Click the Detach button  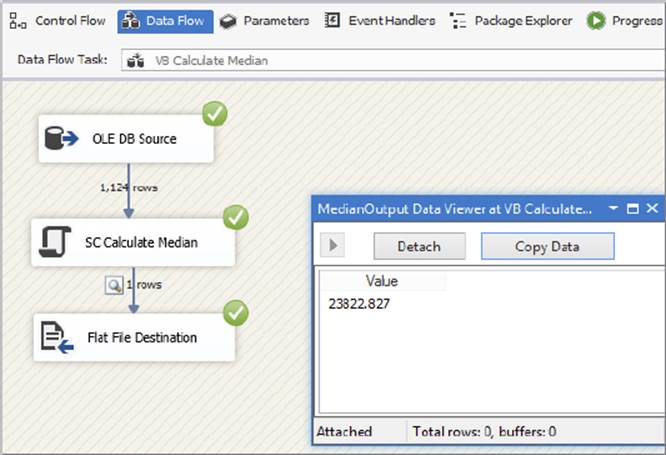(419, 246)
